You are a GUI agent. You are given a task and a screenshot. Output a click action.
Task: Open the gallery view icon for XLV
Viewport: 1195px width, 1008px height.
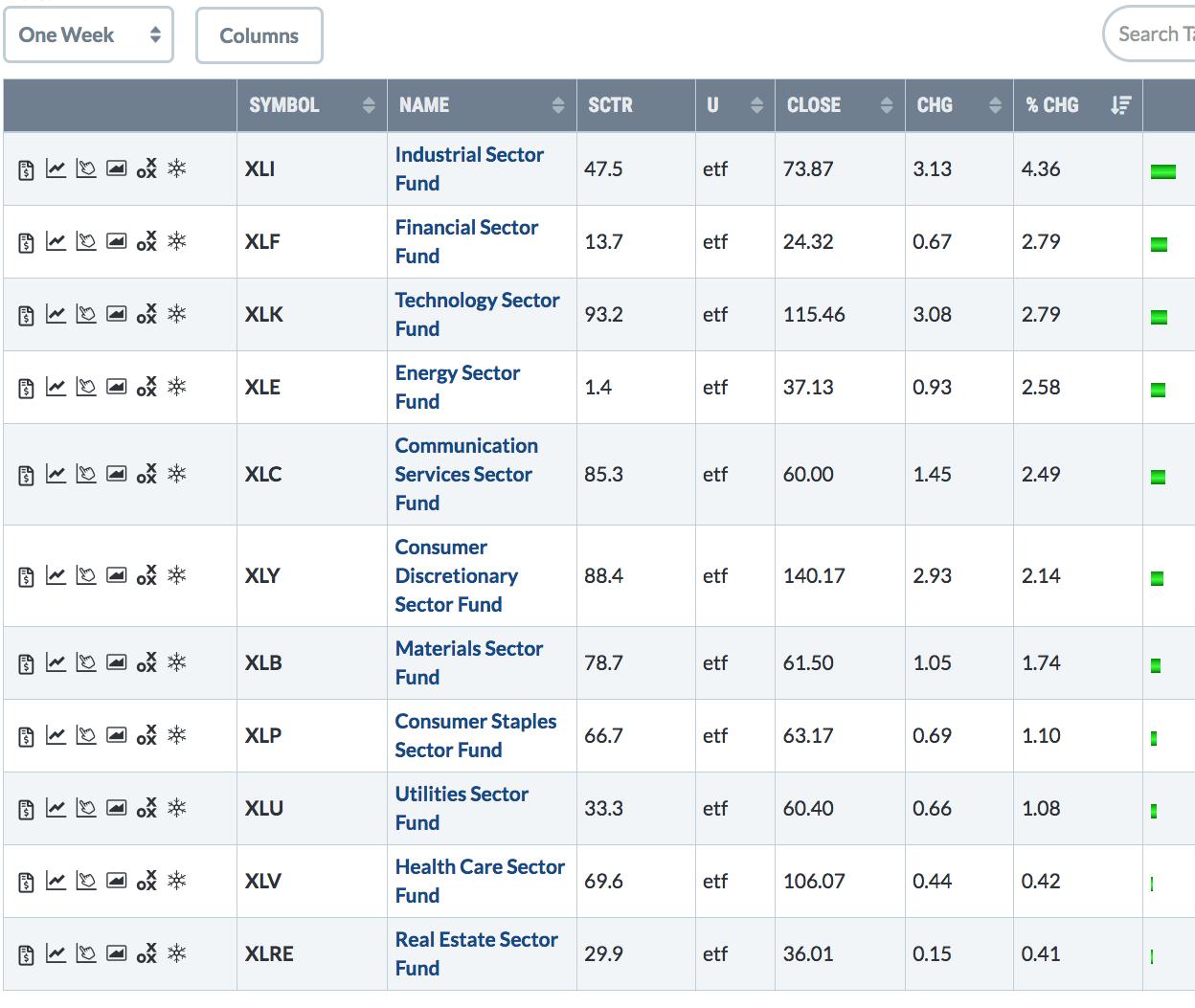pyautogui.click(x=116, y=882)
